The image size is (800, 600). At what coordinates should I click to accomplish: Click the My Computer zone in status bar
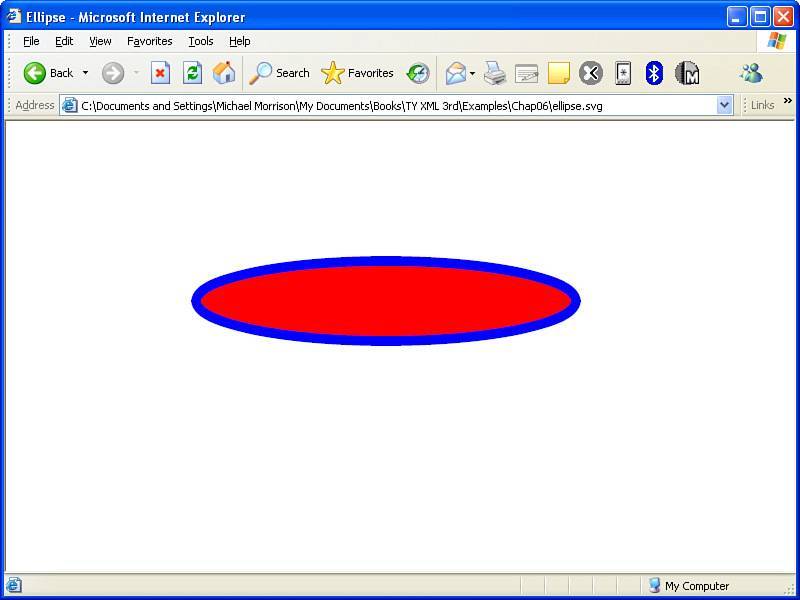point(688,586)
